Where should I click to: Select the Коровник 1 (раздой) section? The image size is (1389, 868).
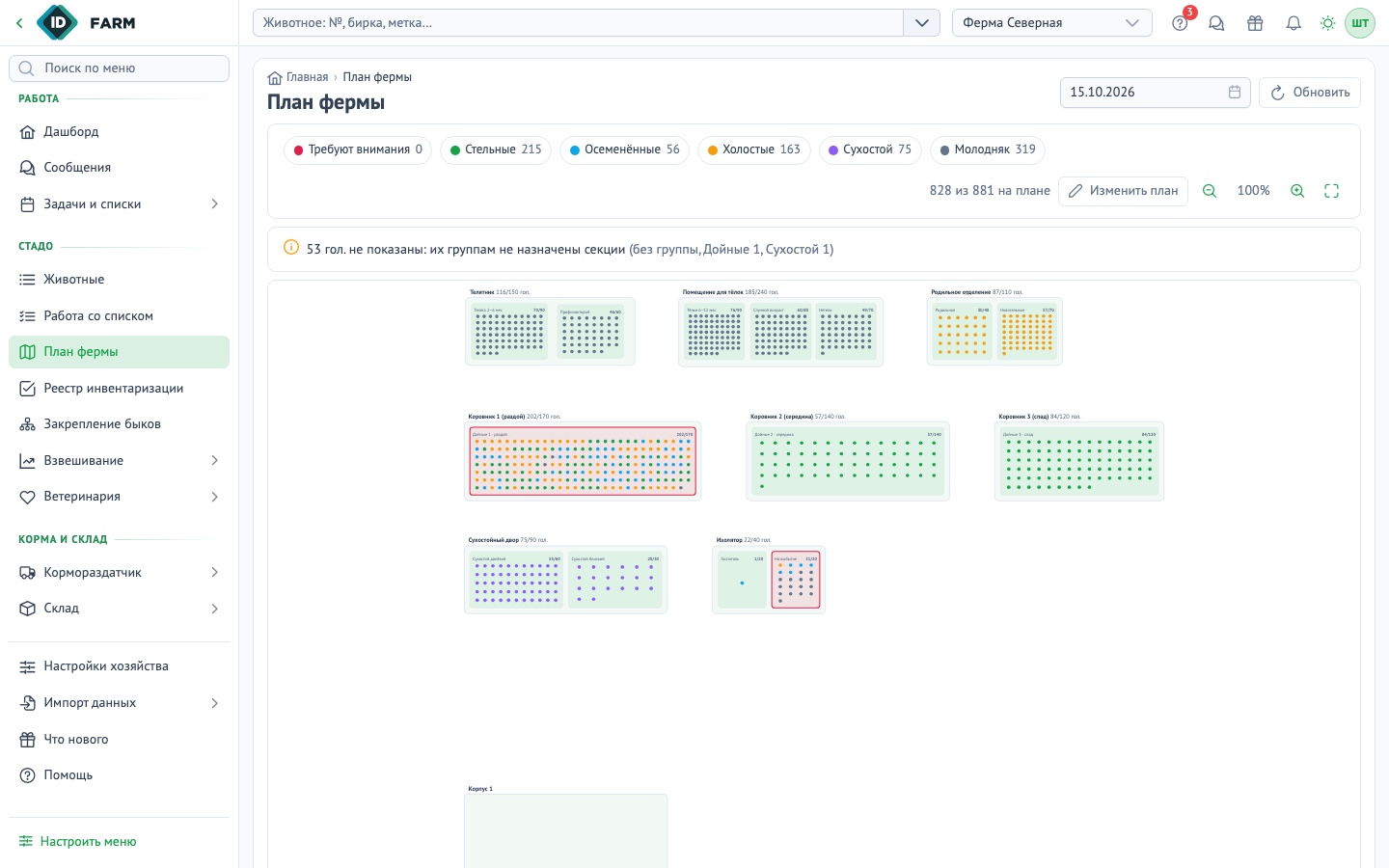[583, 461]
